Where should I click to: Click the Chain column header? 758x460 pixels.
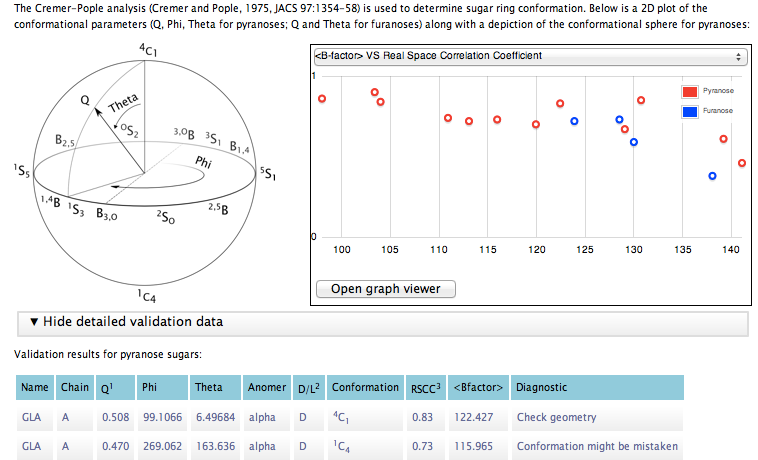tap(75, 388)
